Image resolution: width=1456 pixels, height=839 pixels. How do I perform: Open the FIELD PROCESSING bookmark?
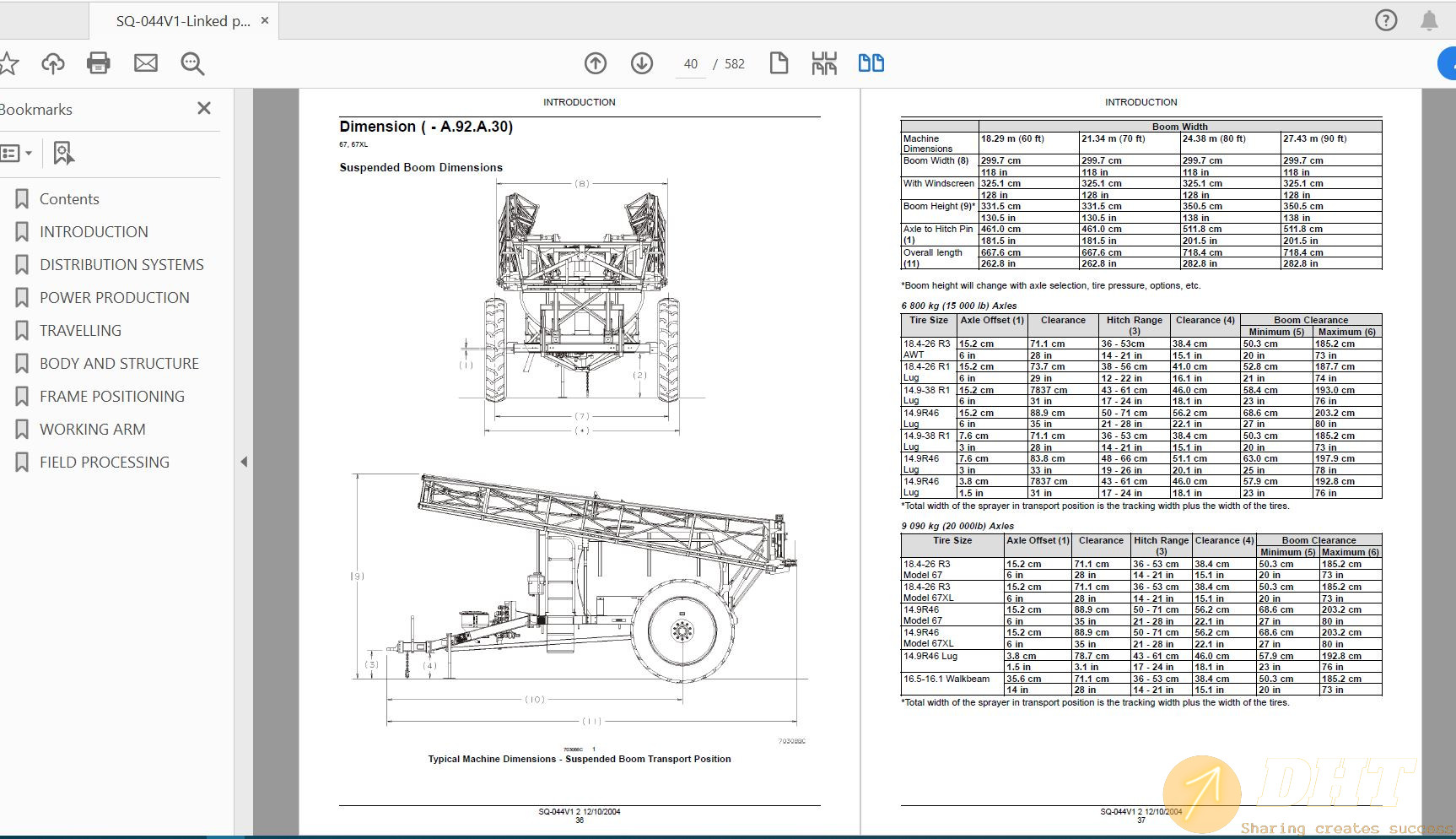pyautogui.click(x=104, y=462)
